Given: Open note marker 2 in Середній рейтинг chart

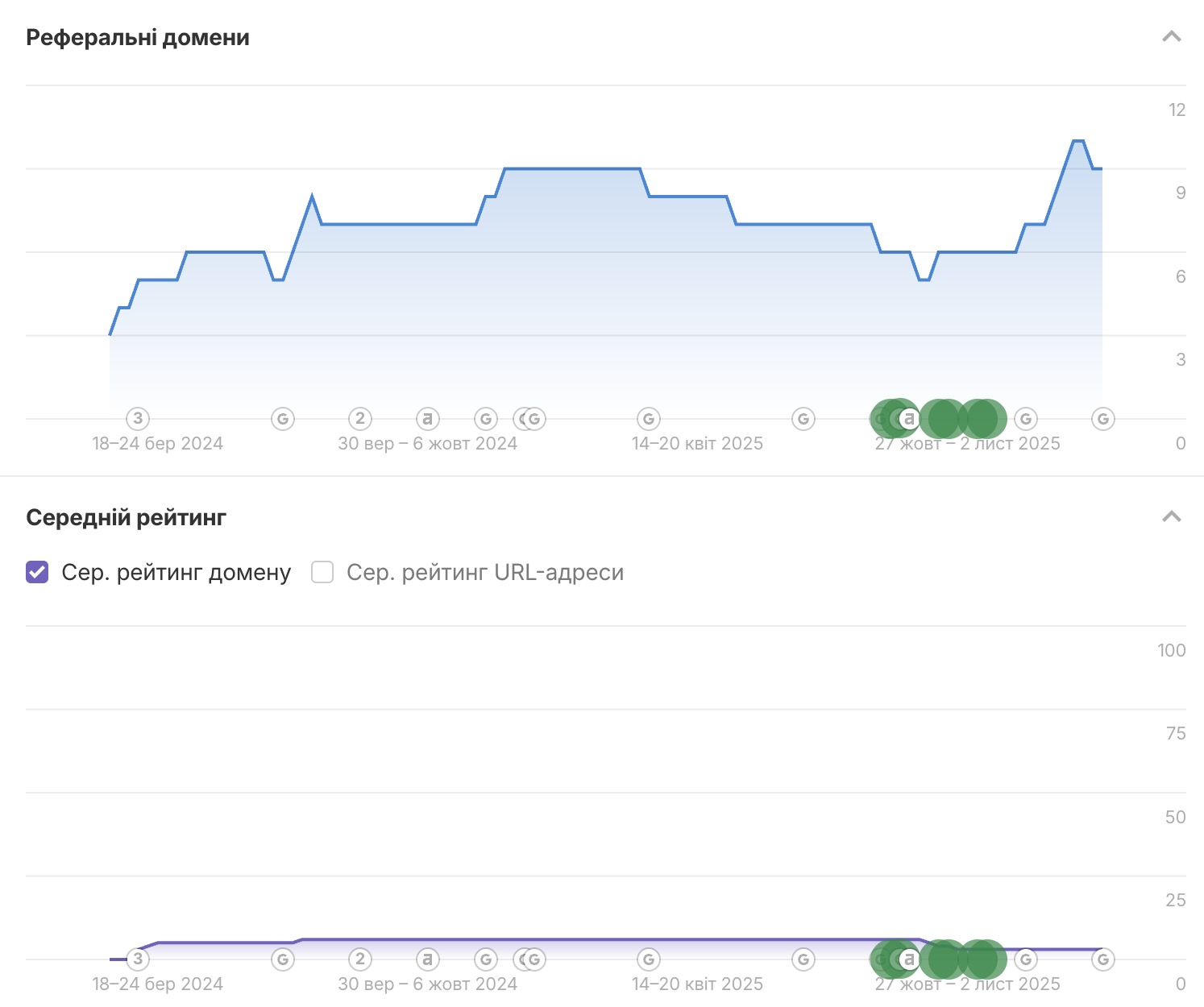Looking at the screenshot, I should click(360, 959).
